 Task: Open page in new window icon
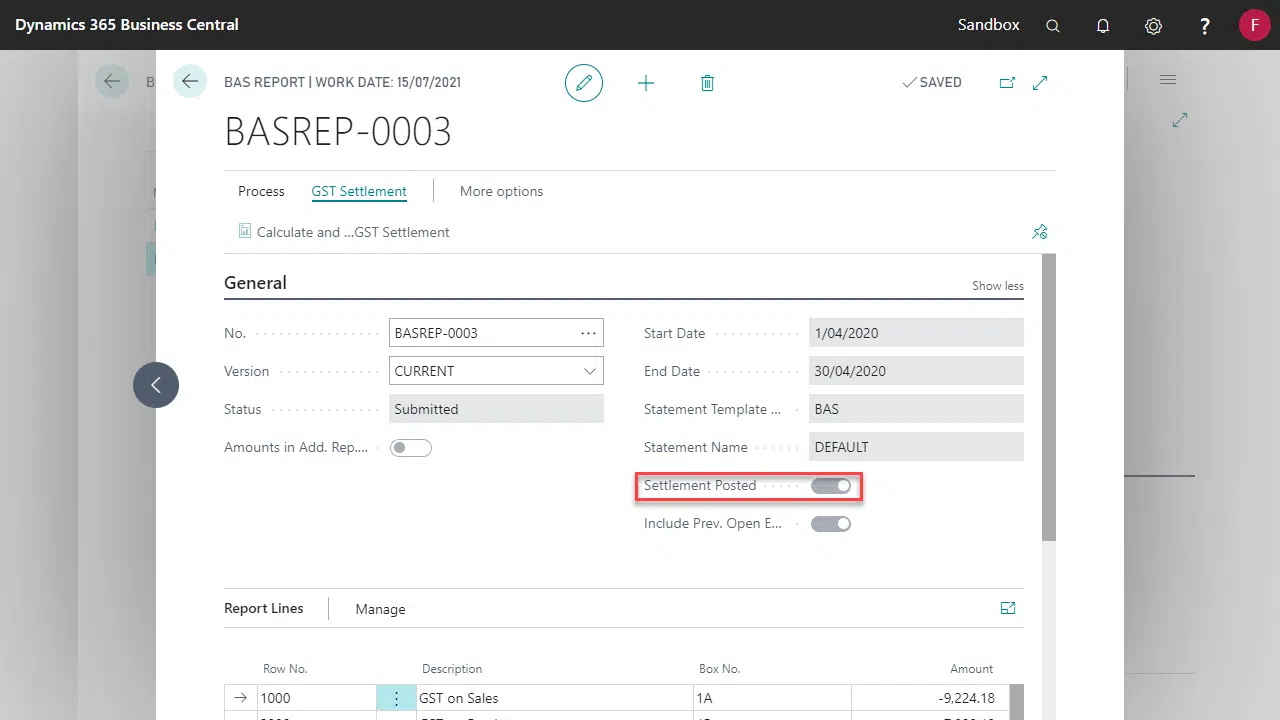[x=1007, y=83]
